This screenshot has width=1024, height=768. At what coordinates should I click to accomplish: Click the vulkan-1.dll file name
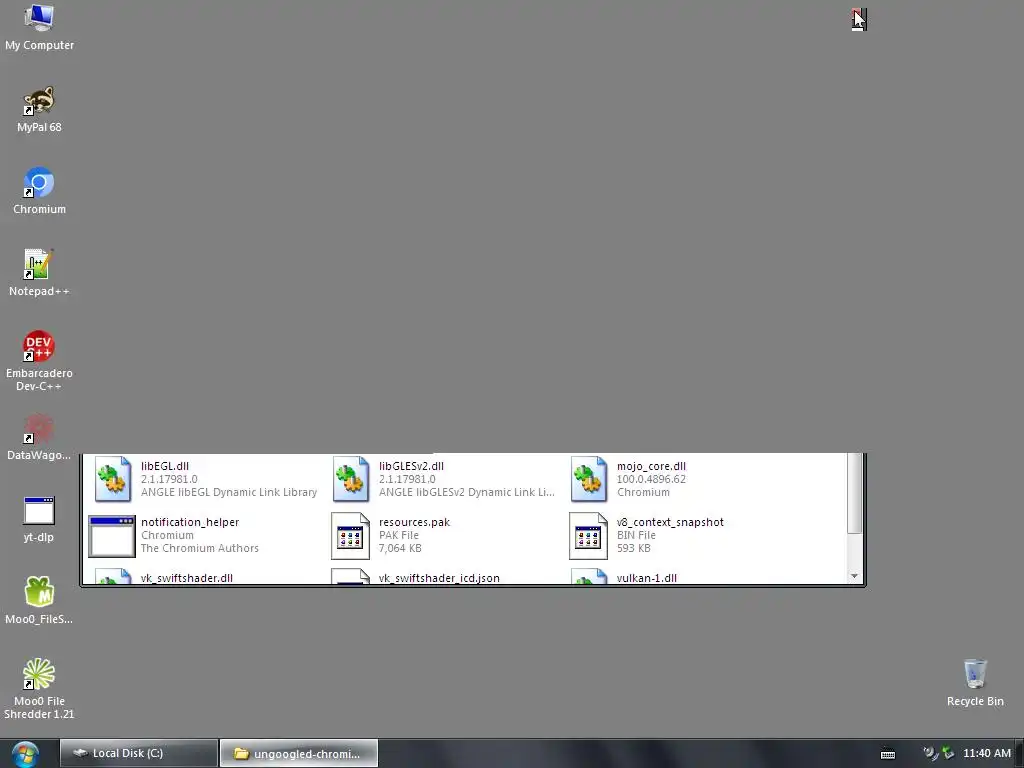[647, 578]
